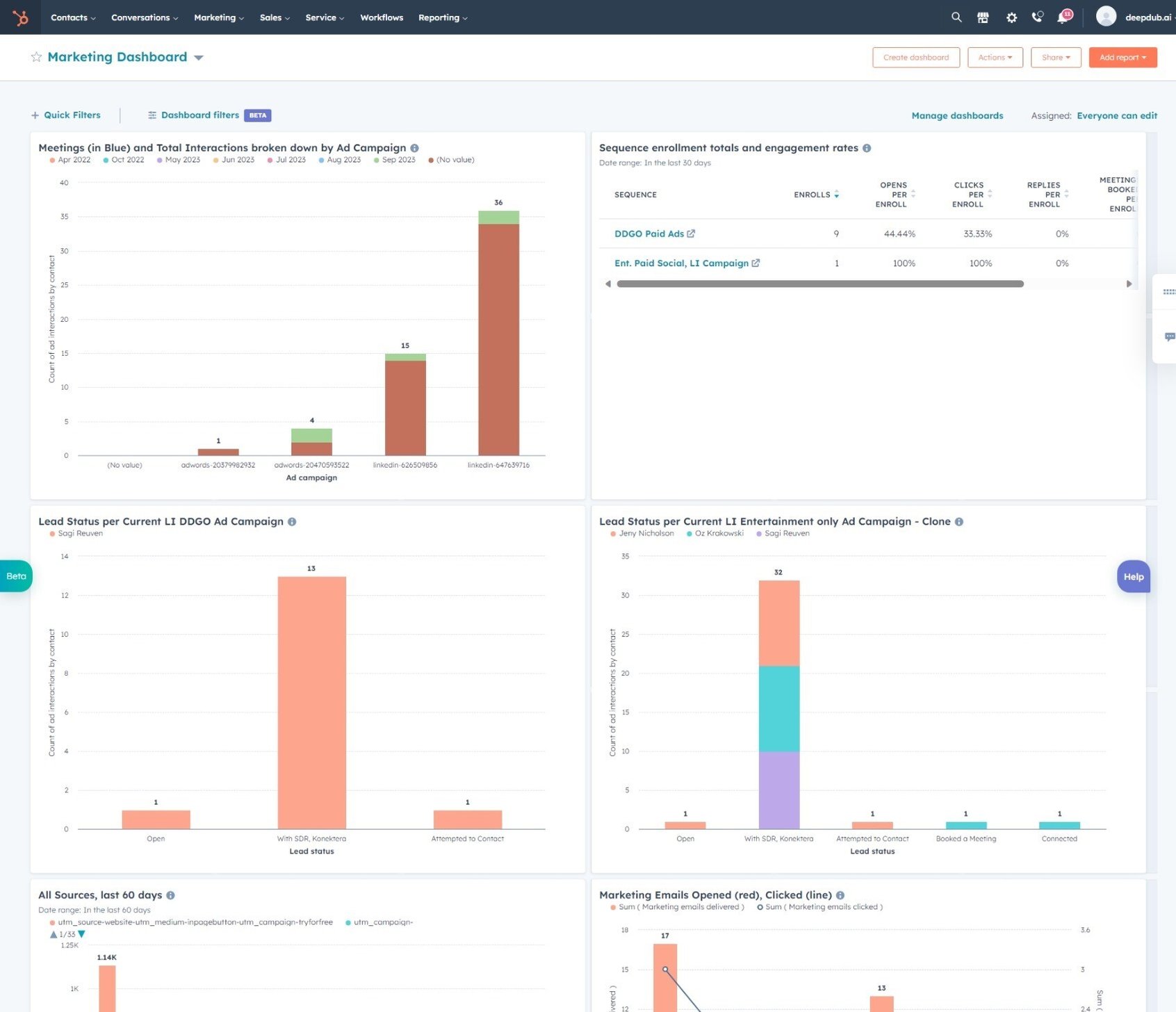Open external link icon for Ent. Paid Social
The height and width of the screenshot is (1012, 1176).
click(x=756, y=263)
